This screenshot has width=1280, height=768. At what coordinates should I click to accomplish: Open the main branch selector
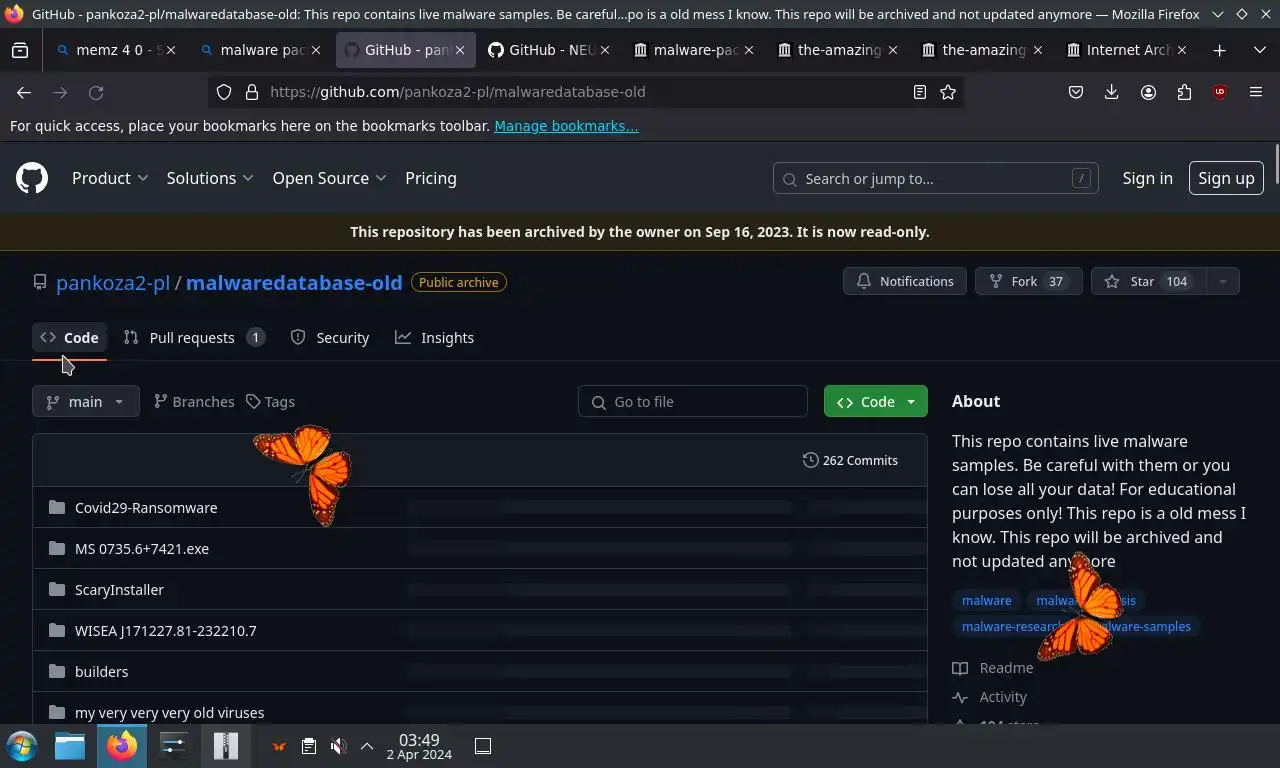click(86, 401)
